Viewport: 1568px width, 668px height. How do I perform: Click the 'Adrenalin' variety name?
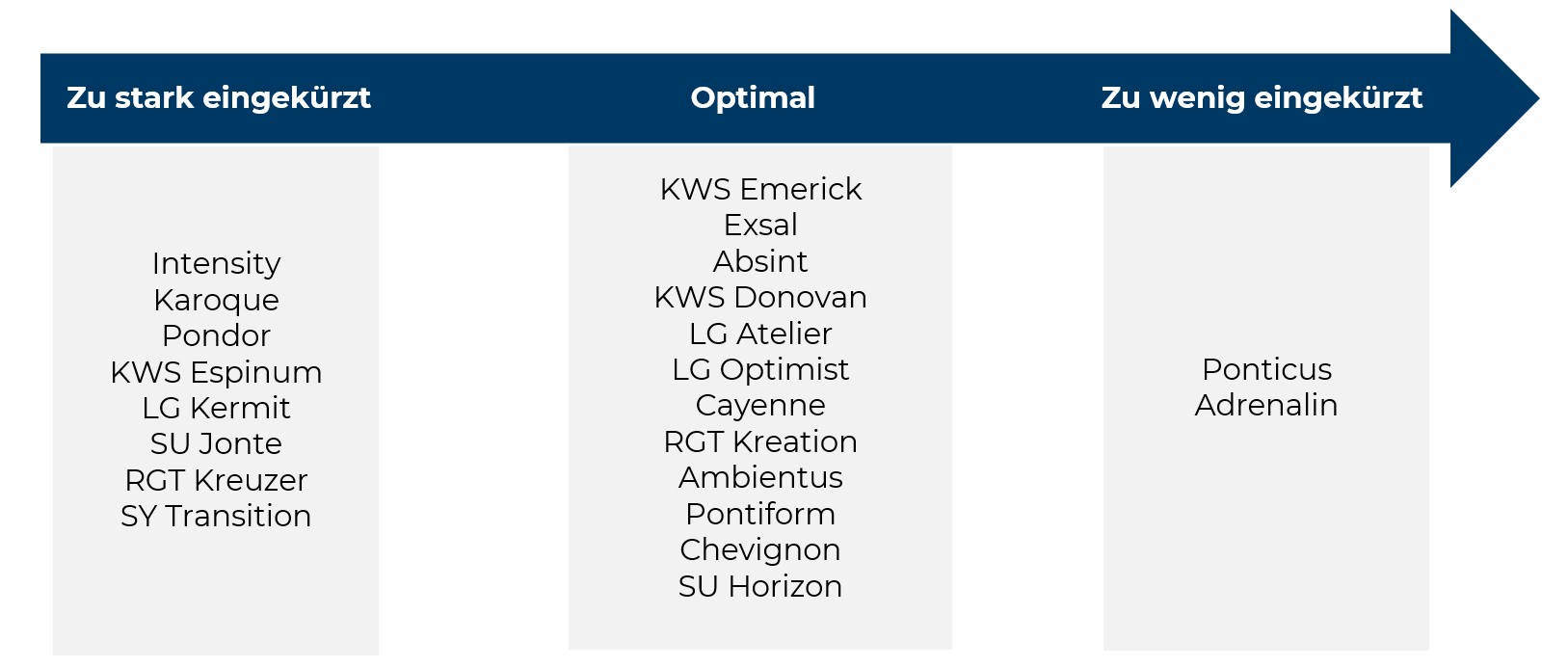tap(1266, 405)
